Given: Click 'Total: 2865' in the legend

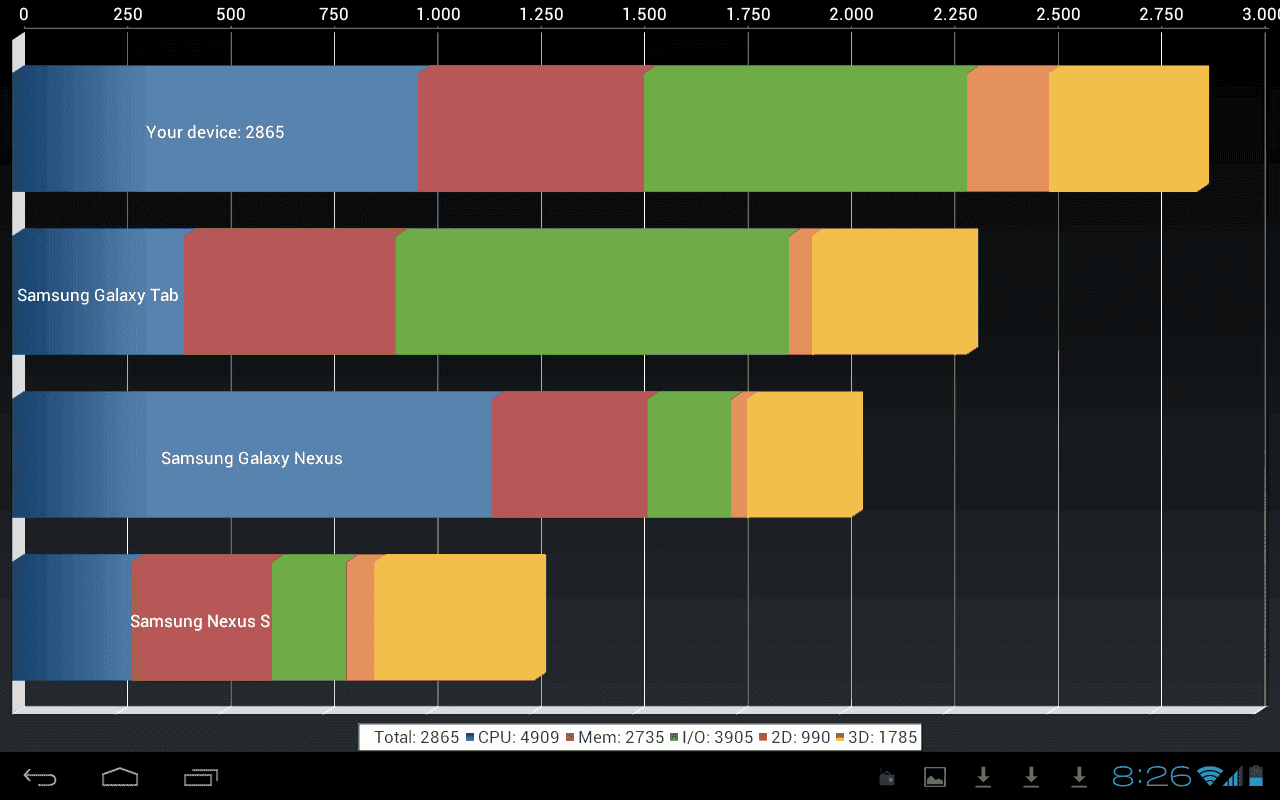Looking at the screenshot, I should (416, 737).
